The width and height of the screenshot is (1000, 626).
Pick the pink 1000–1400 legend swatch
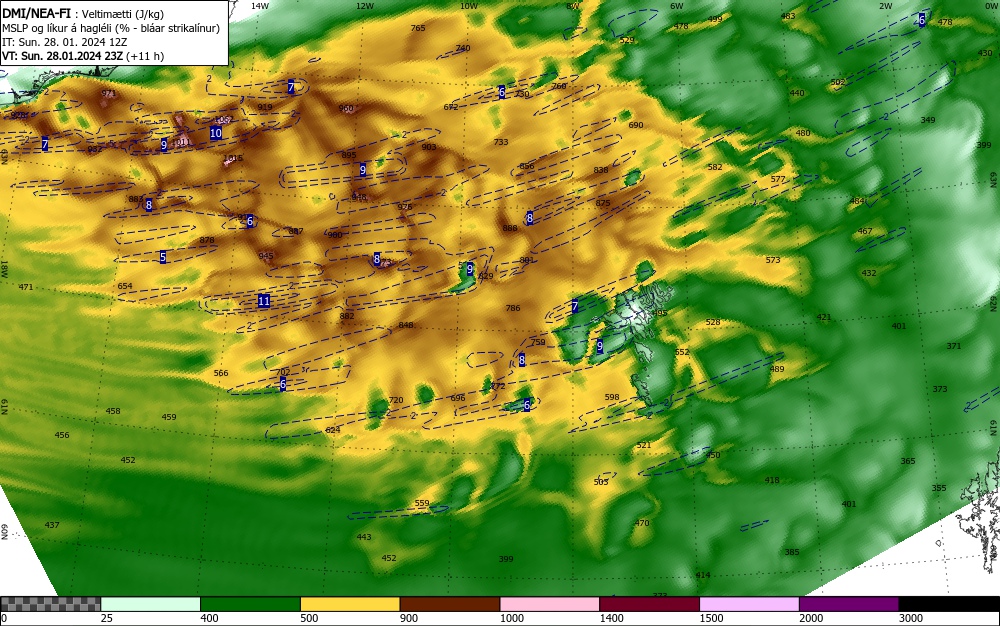click(x=550, y=604)
